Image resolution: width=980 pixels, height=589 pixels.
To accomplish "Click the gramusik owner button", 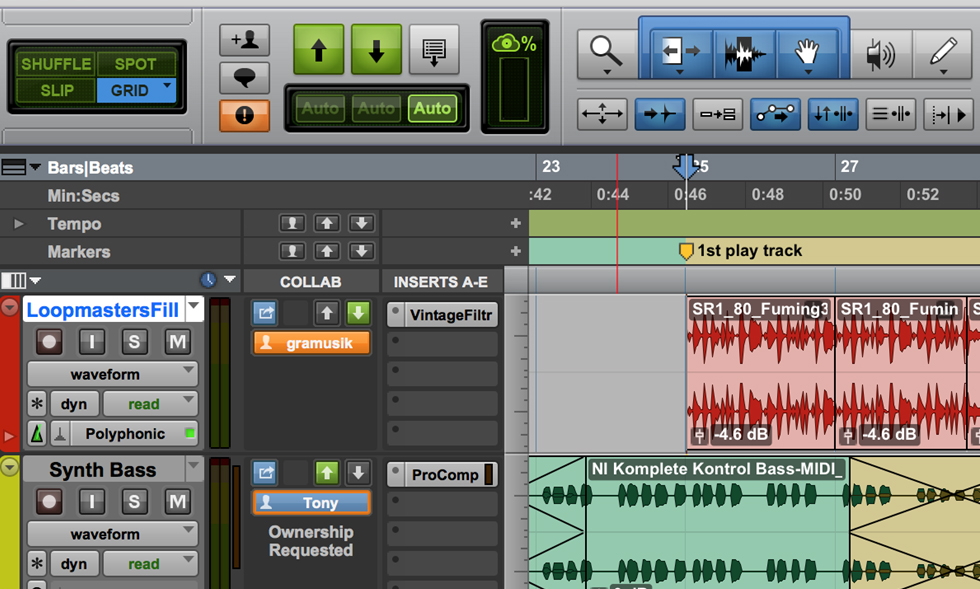I will [x=311, y=343].
